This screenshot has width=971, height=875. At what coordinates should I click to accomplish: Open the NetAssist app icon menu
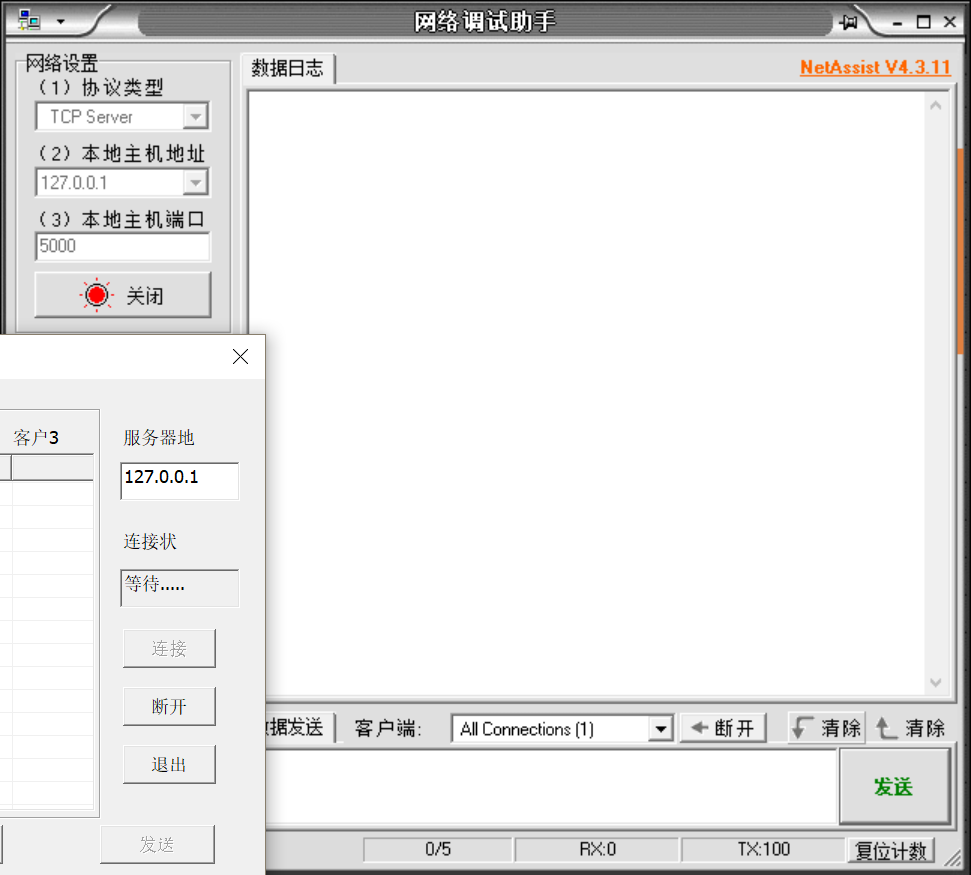28,20
